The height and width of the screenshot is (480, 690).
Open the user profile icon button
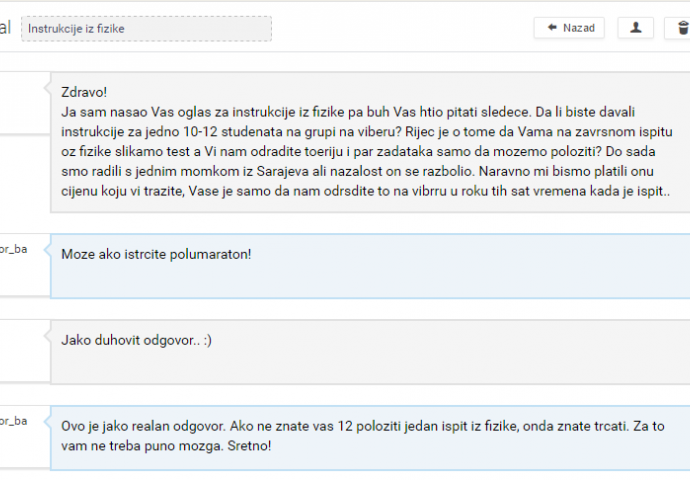[x=635, y=28]
